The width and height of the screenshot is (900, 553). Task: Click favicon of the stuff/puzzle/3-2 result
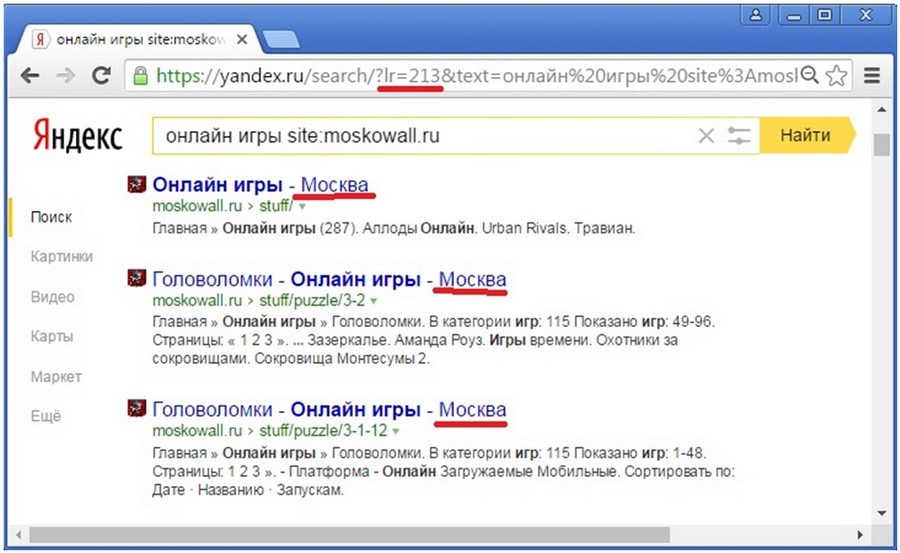137,278
